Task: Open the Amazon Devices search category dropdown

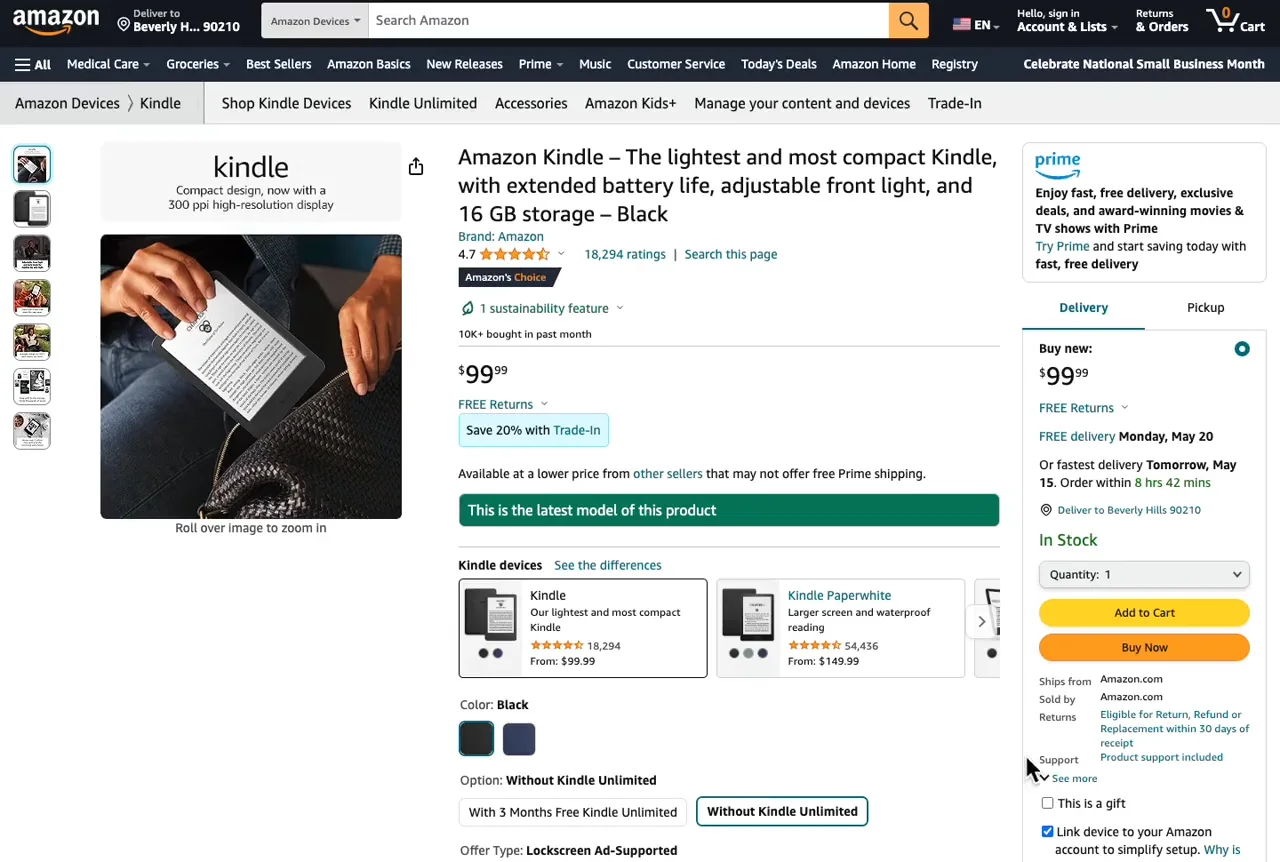Action: pos(315,21)
